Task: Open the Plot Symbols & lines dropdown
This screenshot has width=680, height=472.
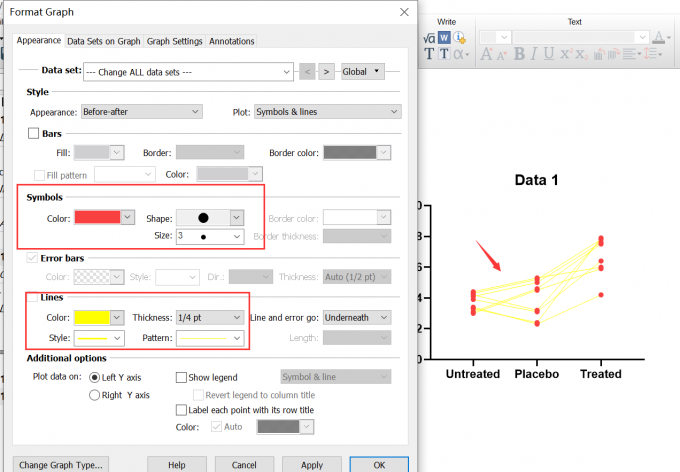Action: 328,111
